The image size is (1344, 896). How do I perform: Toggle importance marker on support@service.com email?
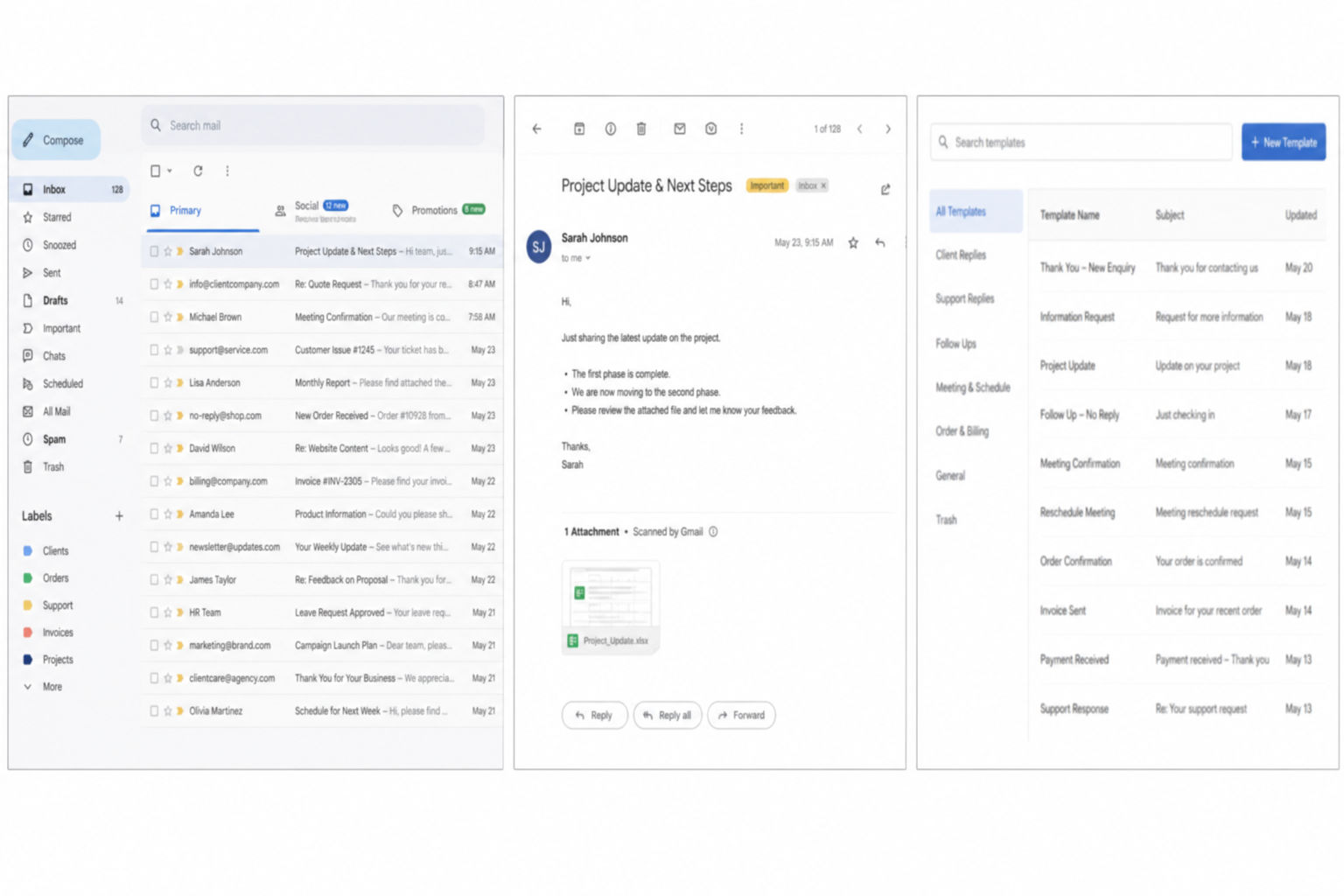[x=180, y=350]
